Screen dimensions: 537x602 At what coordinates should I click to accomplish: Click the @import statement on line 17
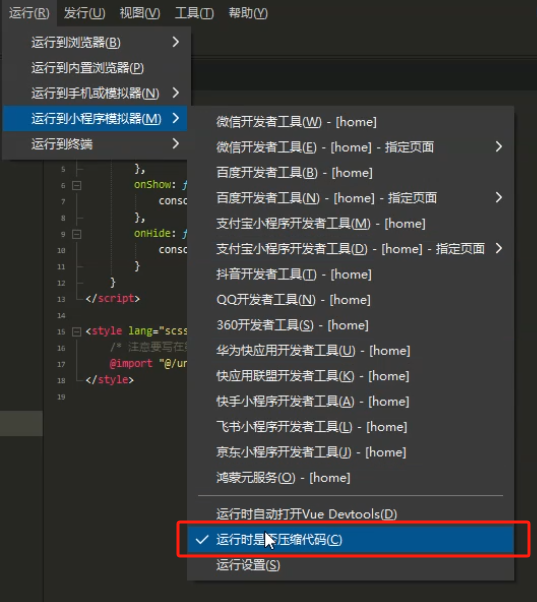pyautogui.click(x=148, y=363)
